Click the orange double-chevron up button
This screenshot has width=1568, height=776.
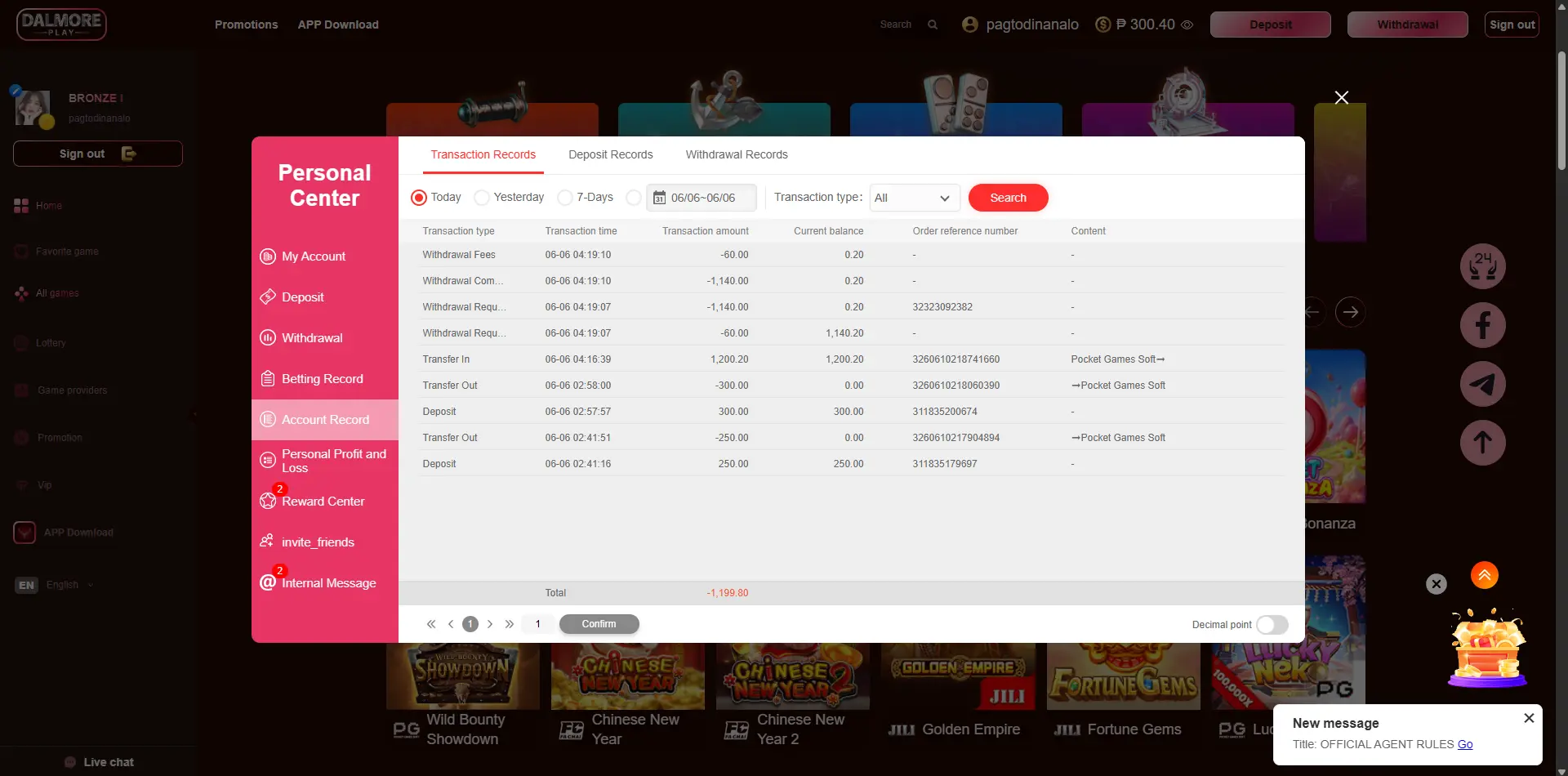coord(1485,575)
